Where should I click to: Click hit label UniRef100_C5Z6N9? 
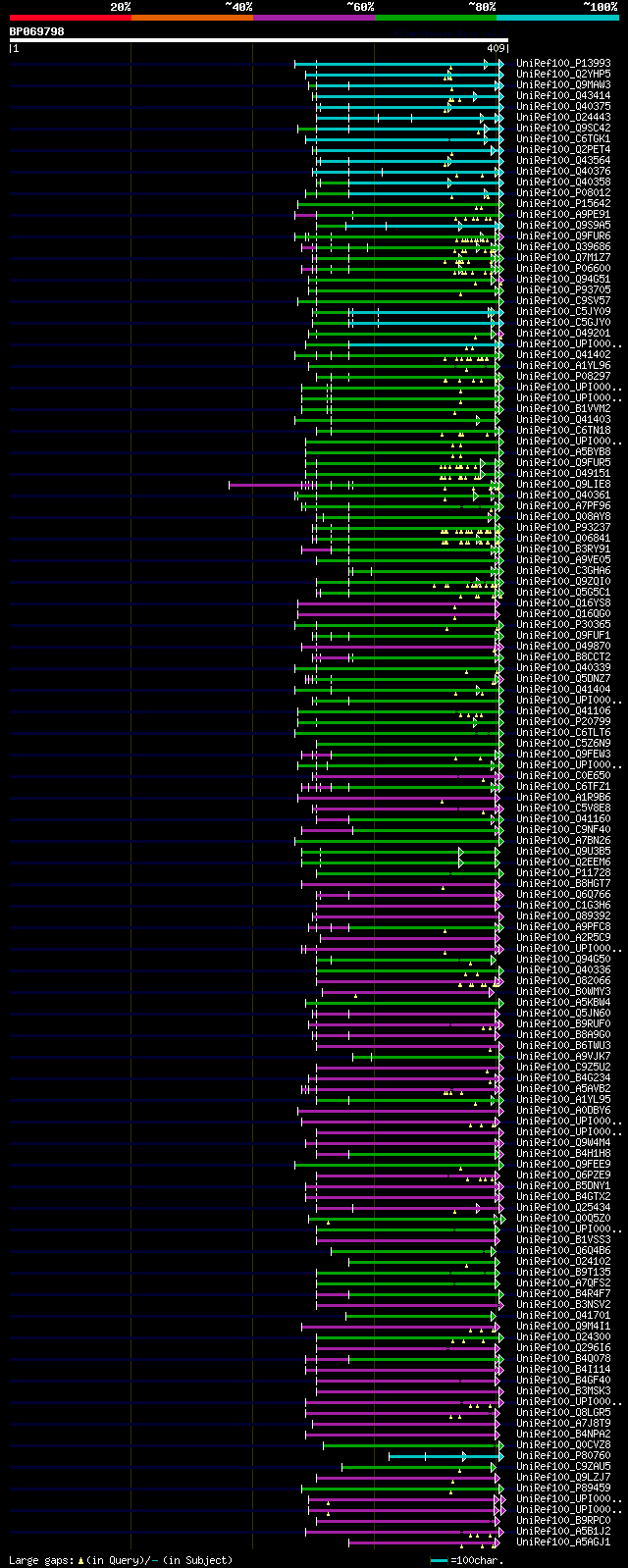click(x=563, y=744)
